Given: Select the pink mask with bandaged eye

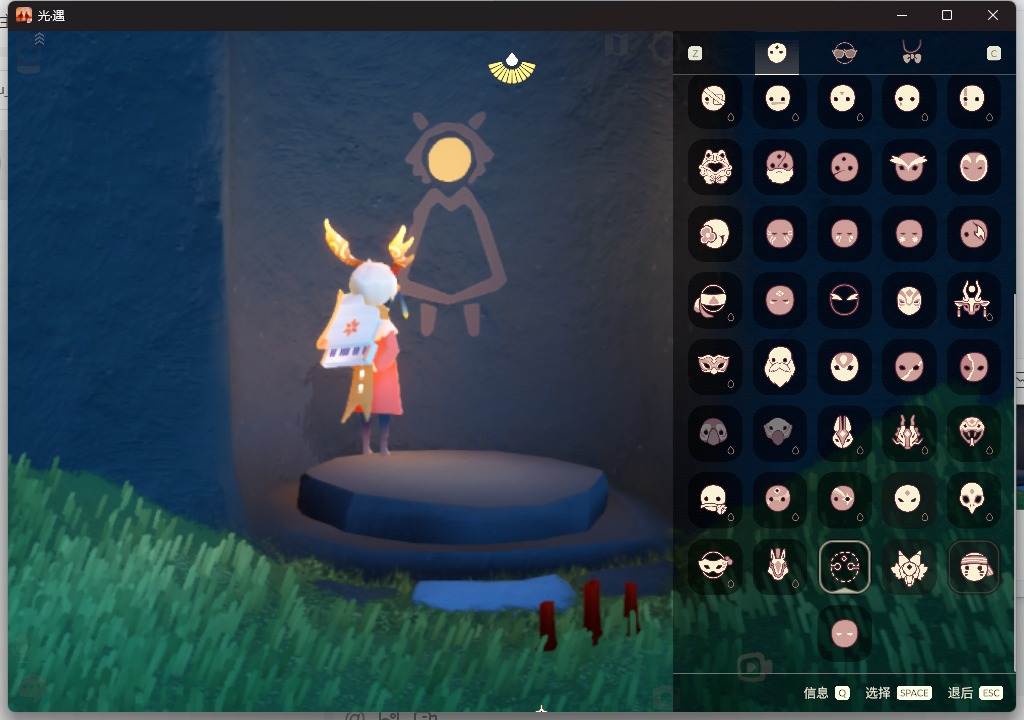Looking at the screenshot, I should point(844,500).
